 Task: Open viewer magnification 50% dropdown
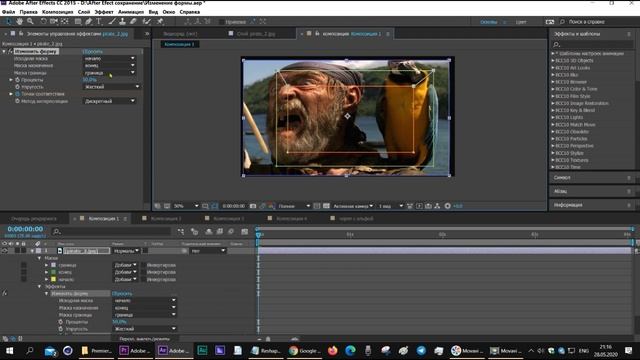(186, 206)
